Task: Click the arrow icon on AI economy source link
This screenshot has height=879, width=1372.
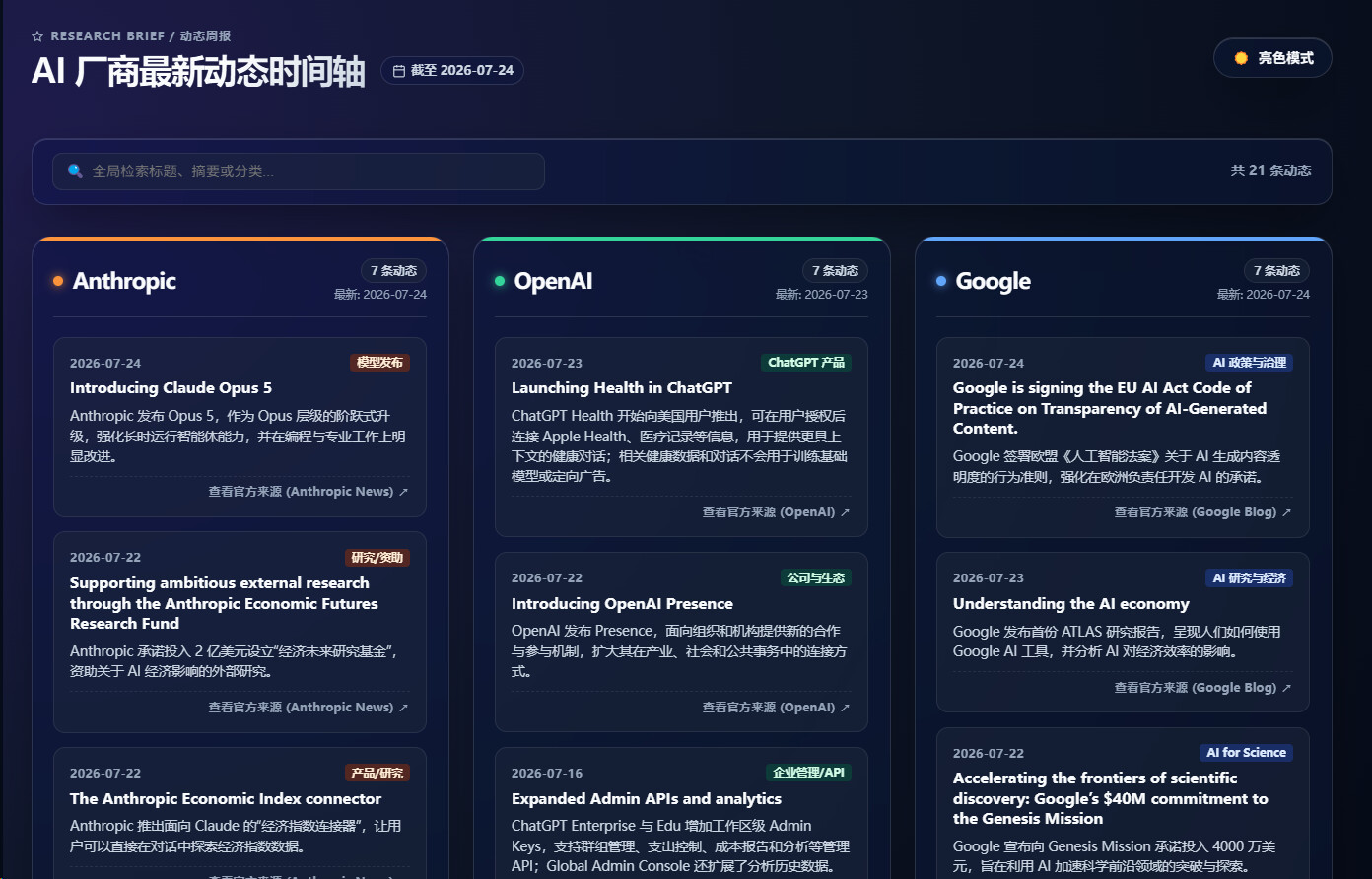Action: pos(1286,688)
